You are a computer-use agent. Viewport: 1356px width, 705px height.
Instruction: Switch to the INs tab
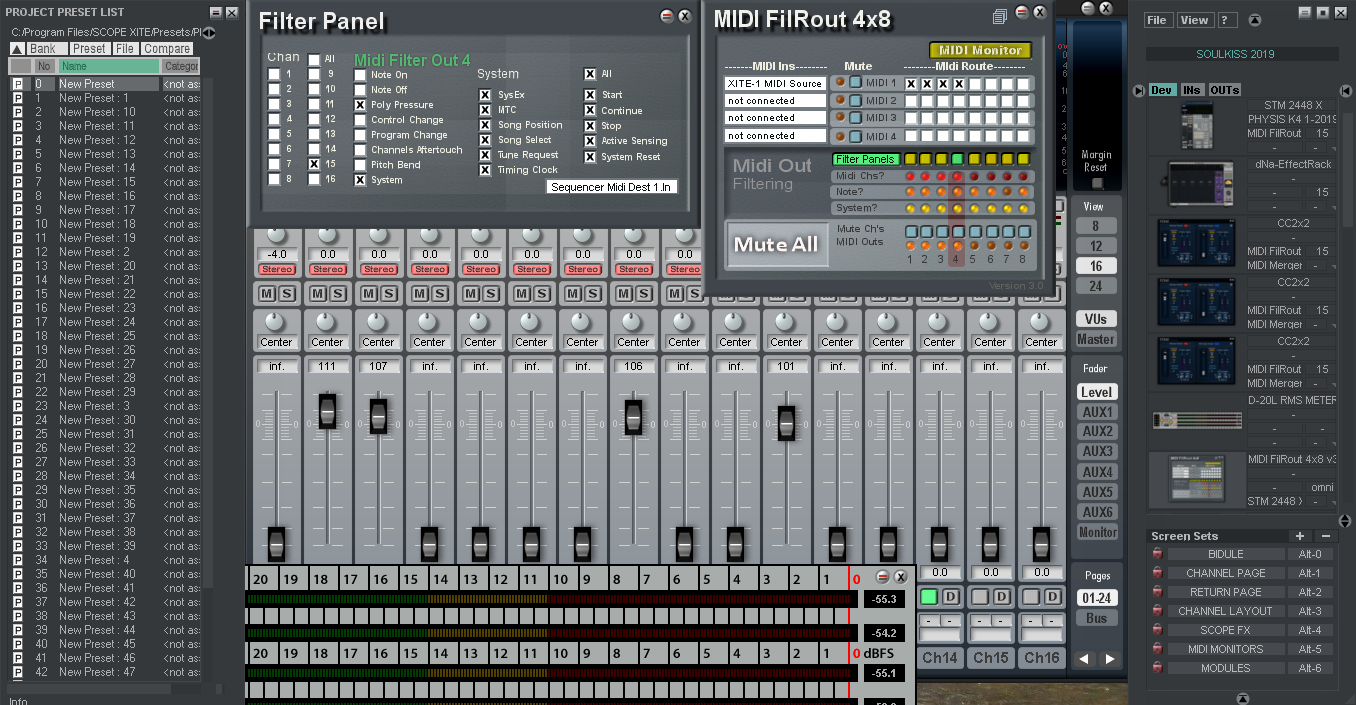click(1191, 90)
